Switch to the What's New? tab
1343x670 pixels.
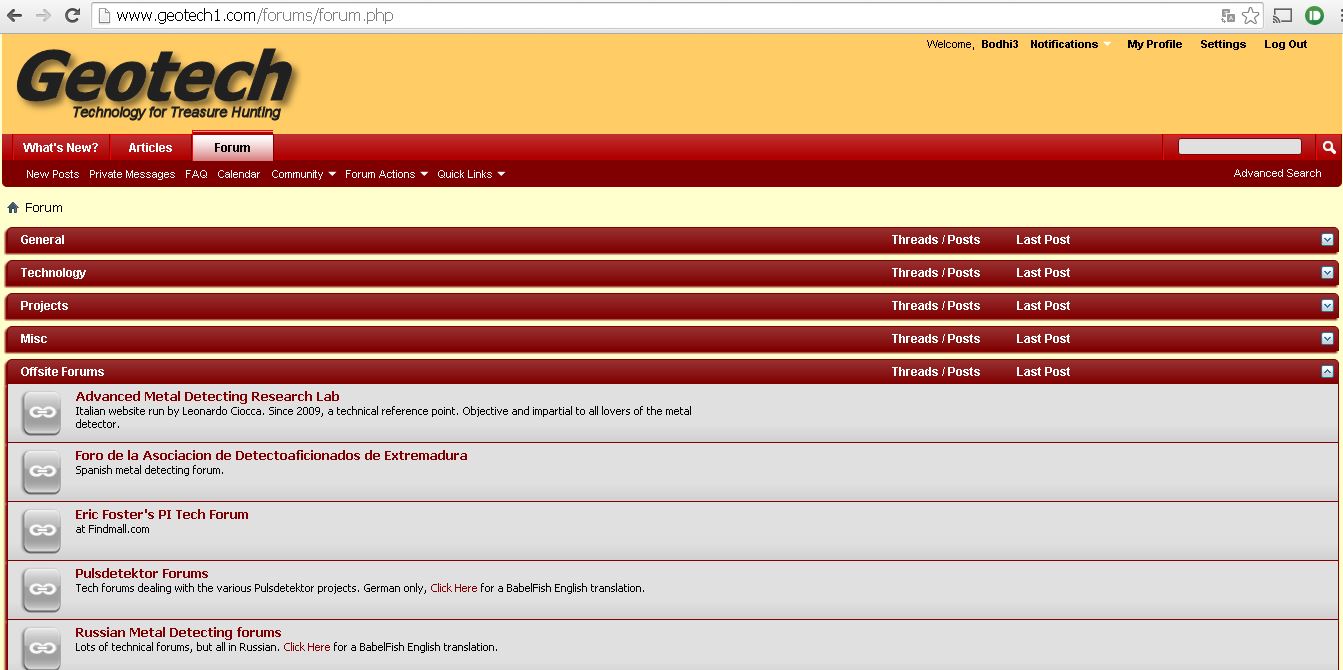click(61, 147)
